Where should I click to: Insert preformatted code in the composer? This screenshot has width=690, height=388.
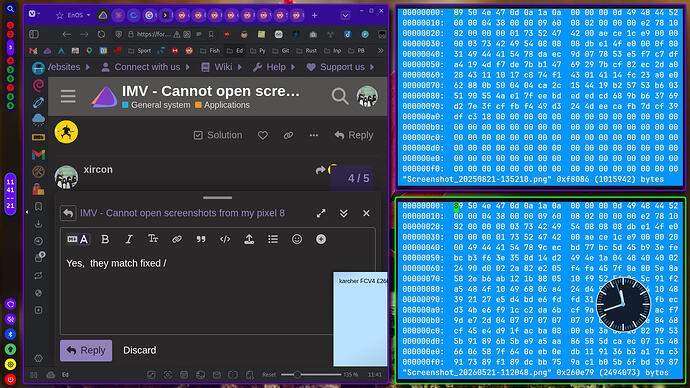[225, 239]
